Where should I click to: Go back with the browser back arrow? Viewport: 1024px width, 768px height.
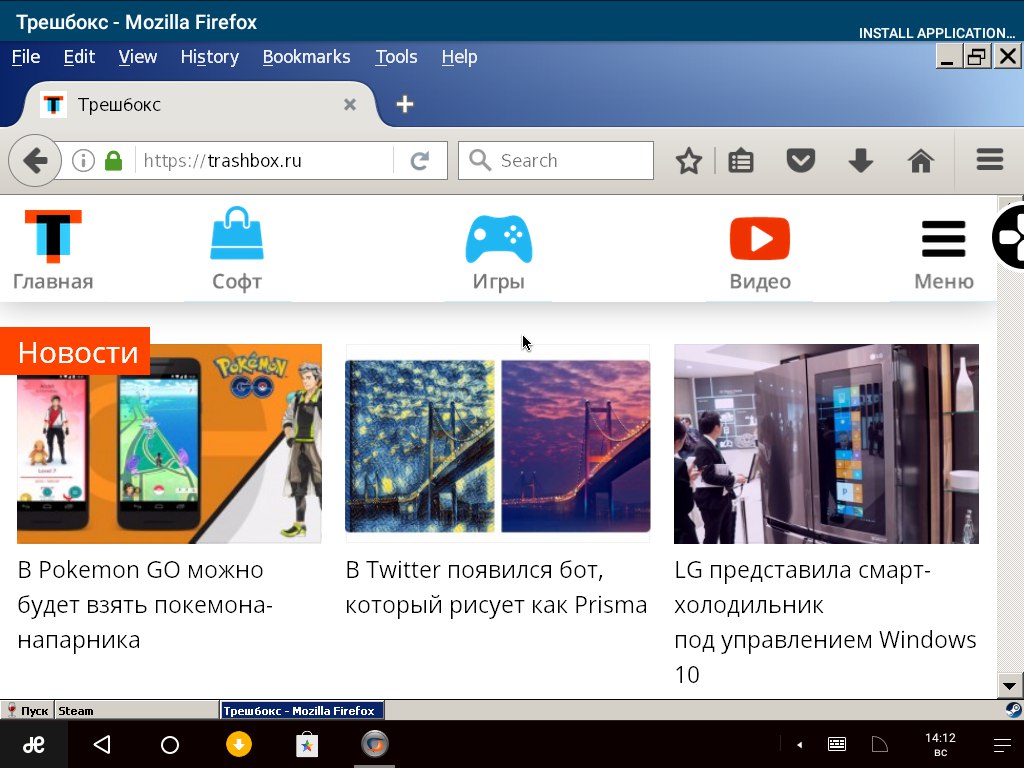pos(35,160)
